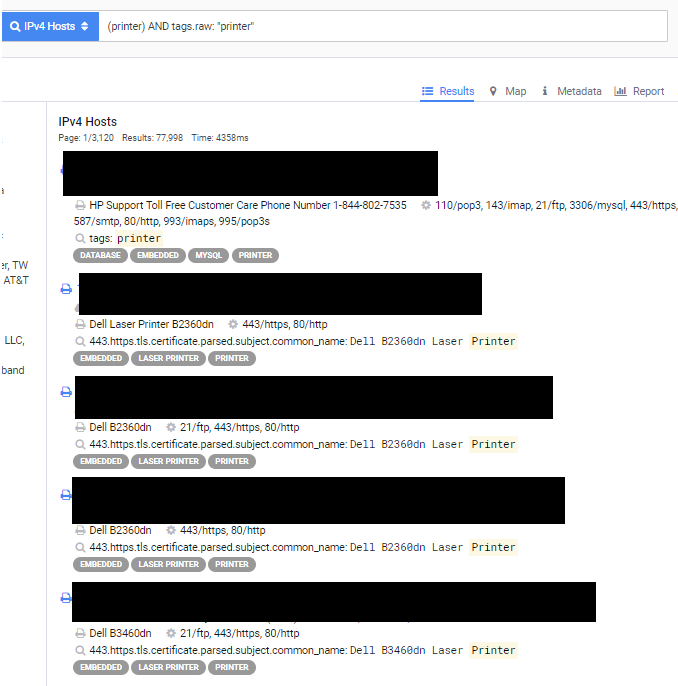Click the MYSQL tag badge
The width and height of the screenshot is (678, 686).
tap(208, 256)
